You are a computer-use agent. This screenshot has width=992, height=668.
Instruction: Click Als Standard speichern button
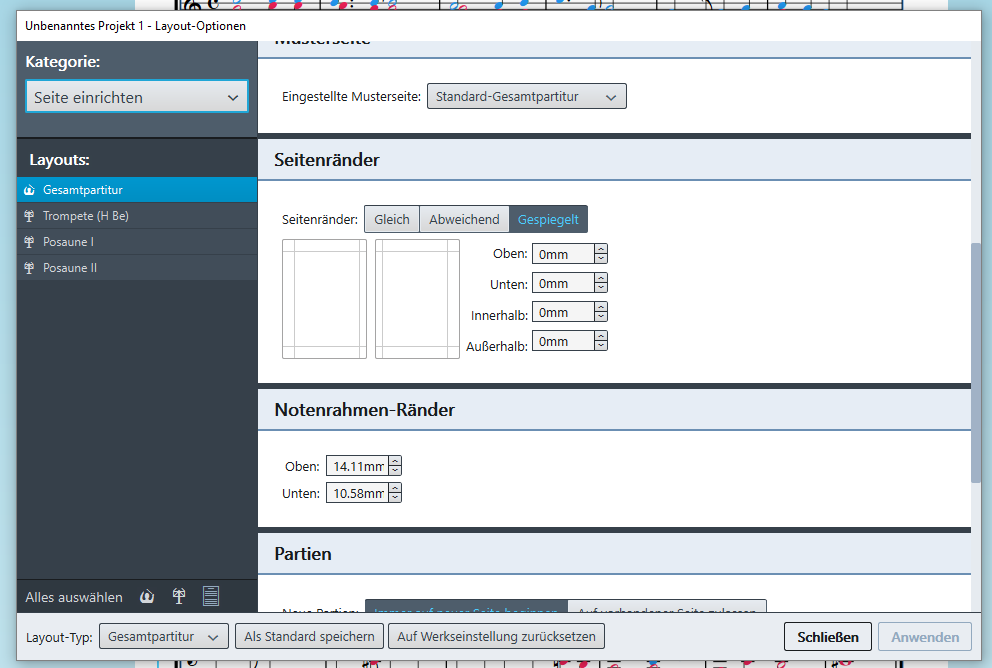(x=309, y=636)
